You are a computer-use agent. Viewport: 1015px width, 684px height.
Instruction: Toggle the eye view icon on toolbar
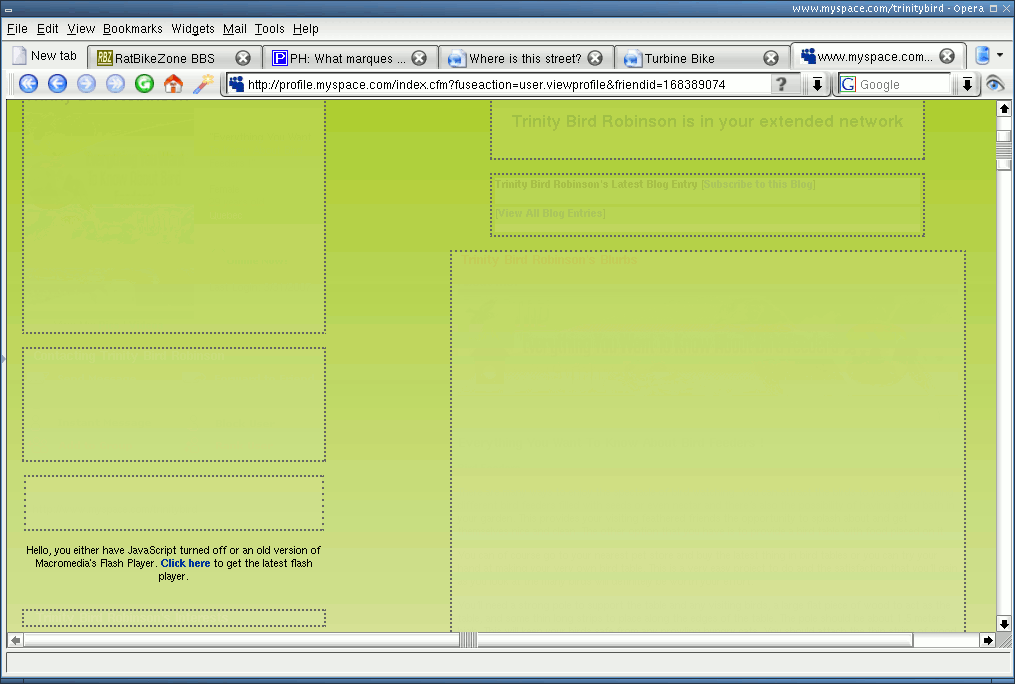tap(994, 84)
